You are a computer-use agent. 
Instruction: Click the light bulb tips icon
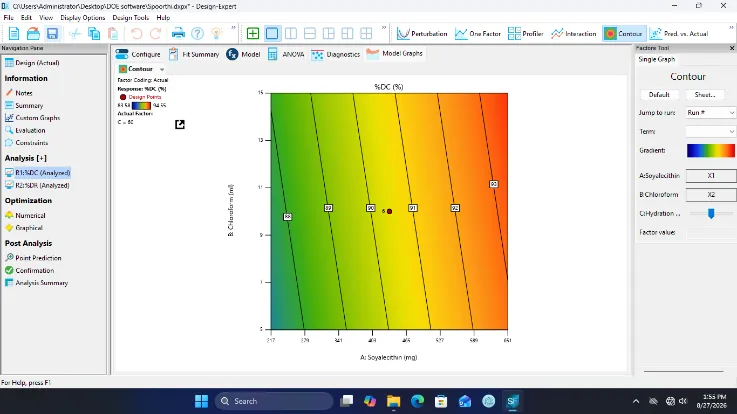[216, 33]
